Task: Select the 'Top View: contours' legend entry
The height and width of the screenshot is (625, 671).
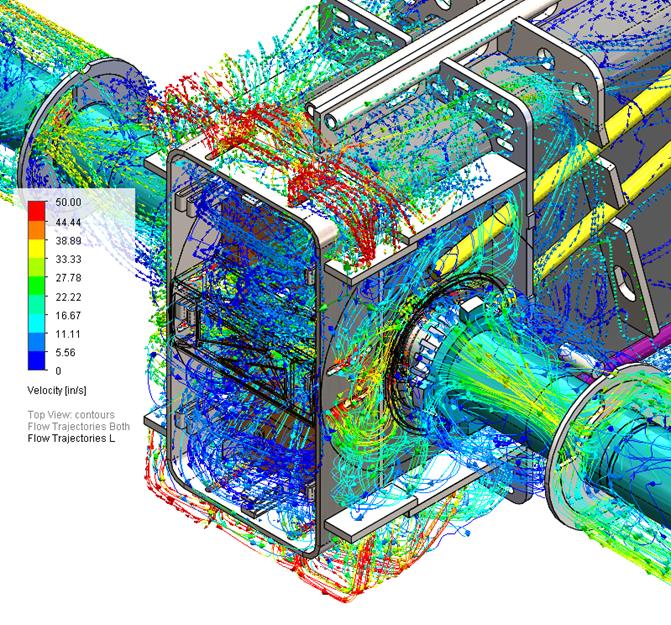Action: [x=71, y=415]
